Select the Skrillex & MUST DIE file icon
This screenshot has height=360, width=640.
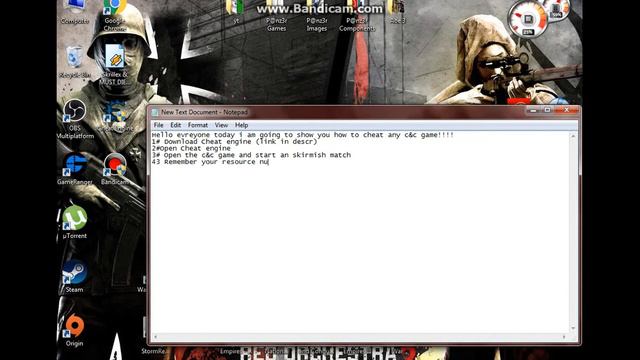click(115, 65)
